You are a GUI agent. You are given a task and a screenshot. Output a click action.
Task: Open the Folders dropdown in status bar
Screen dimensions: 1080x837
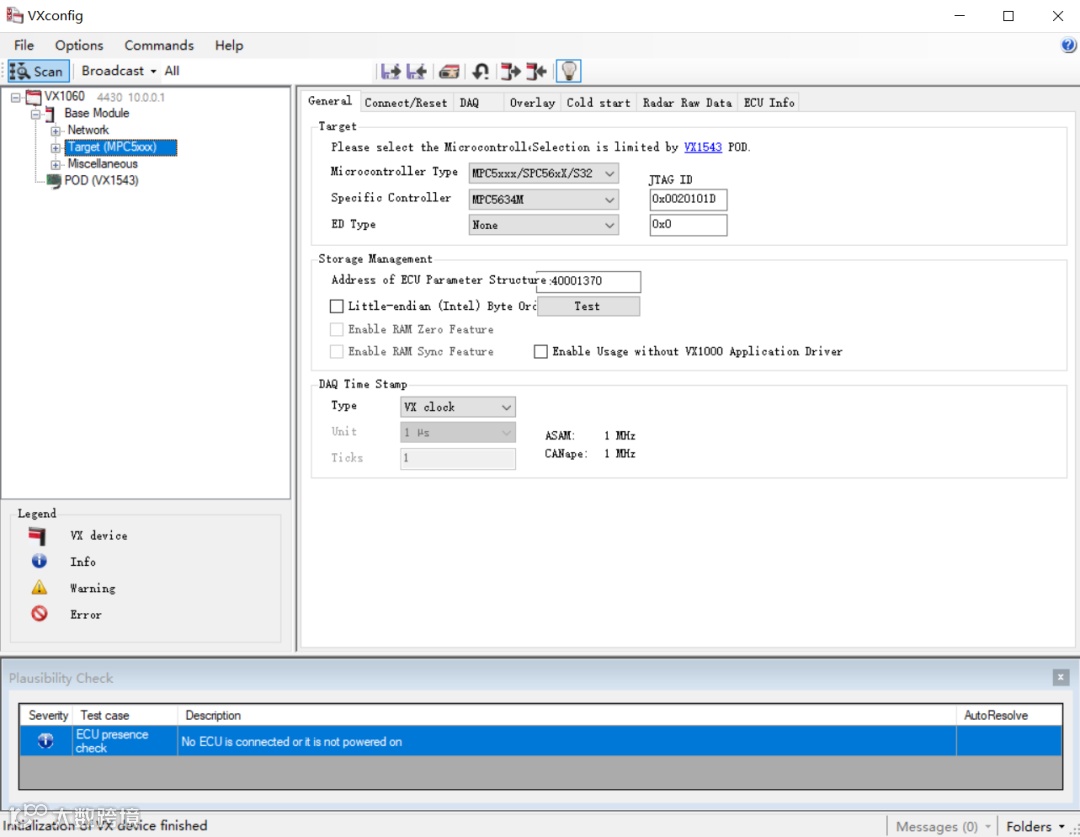(x=1035, y=826)
